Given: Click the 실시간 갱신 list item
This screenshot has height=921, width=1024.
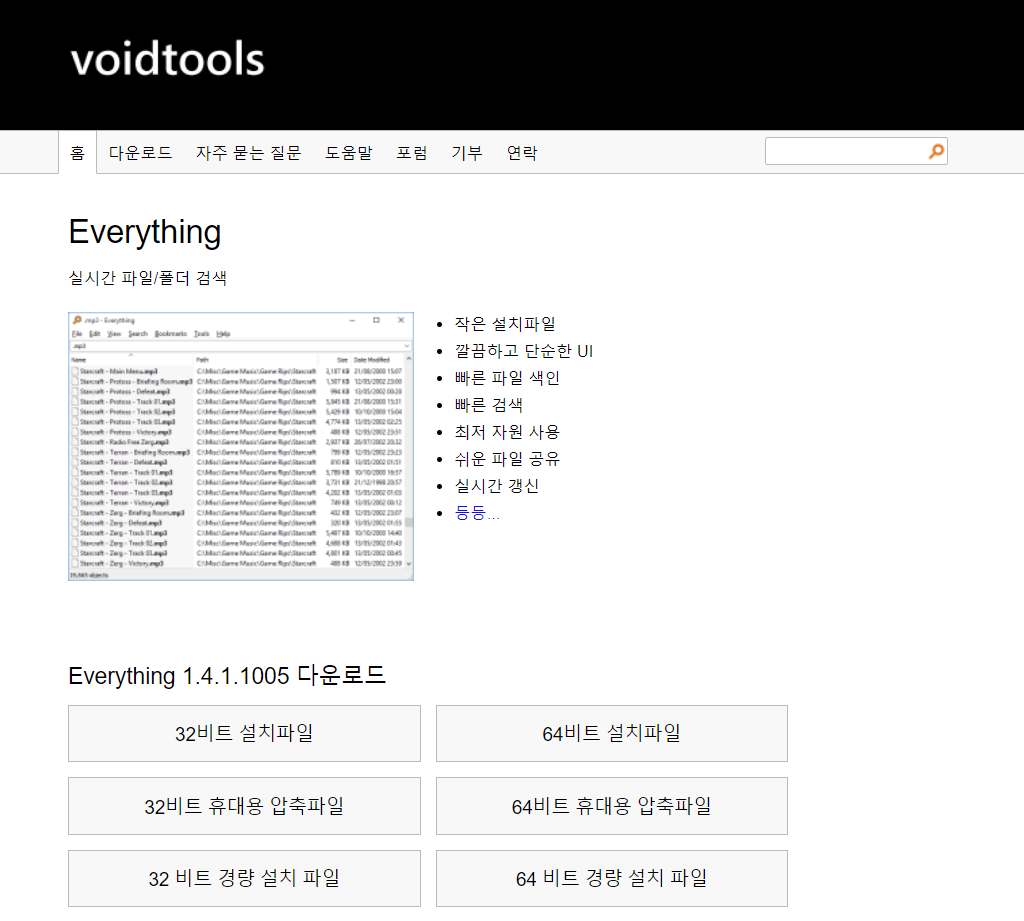Looking at the screenshot, I should pyautogui.click(x=497, y=486).
